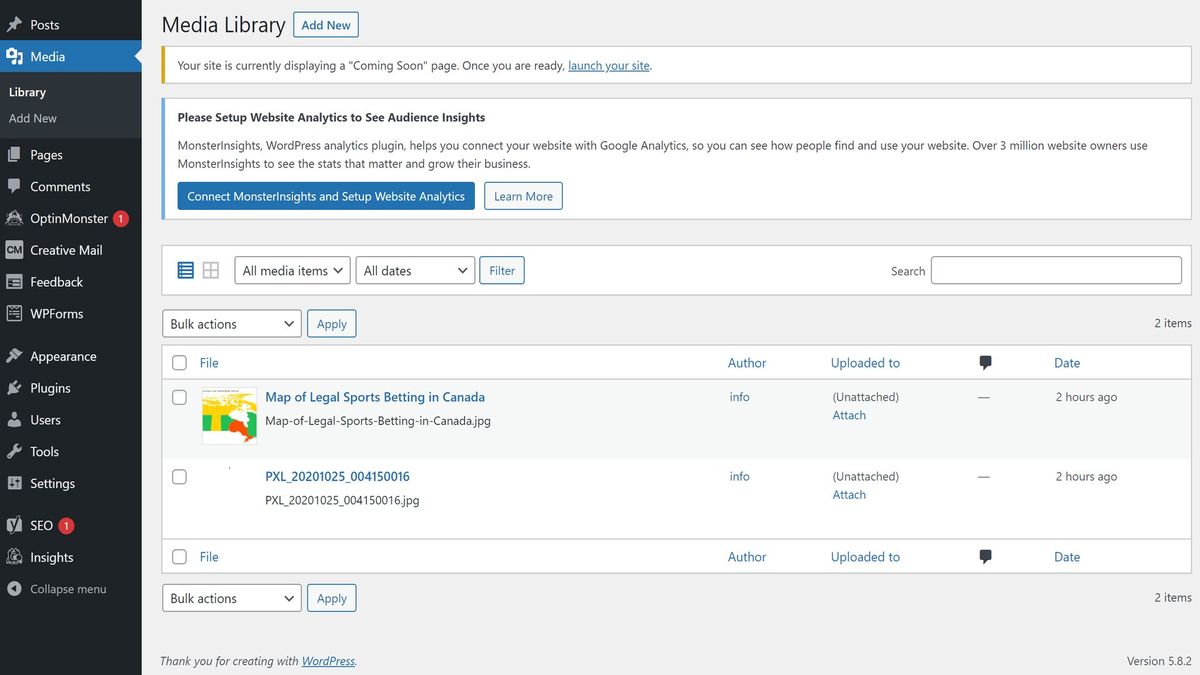Click the Media icon in sidebar
This screenshot has height=675, width=1200.
(x=14, y=57)
